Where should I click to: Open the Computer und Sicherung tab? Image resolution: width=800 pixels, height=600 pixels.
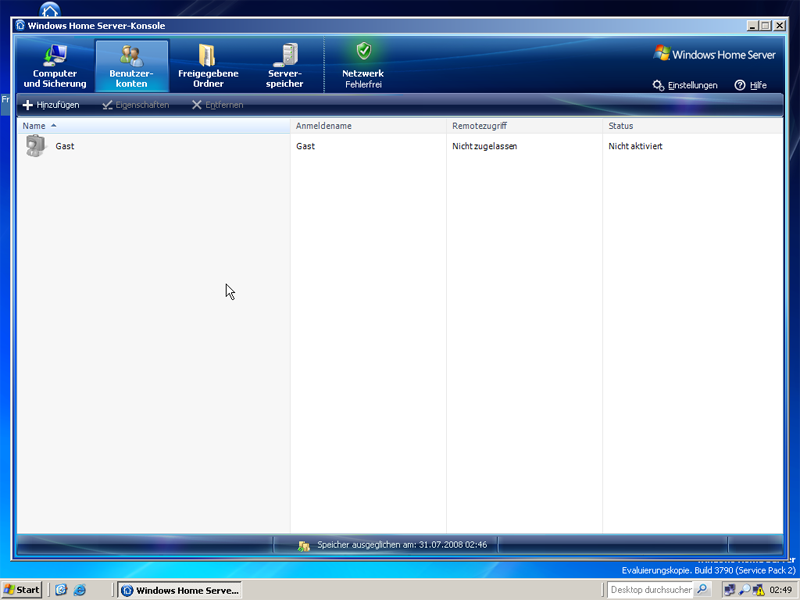pyautogui.click(x=55, y=66)
